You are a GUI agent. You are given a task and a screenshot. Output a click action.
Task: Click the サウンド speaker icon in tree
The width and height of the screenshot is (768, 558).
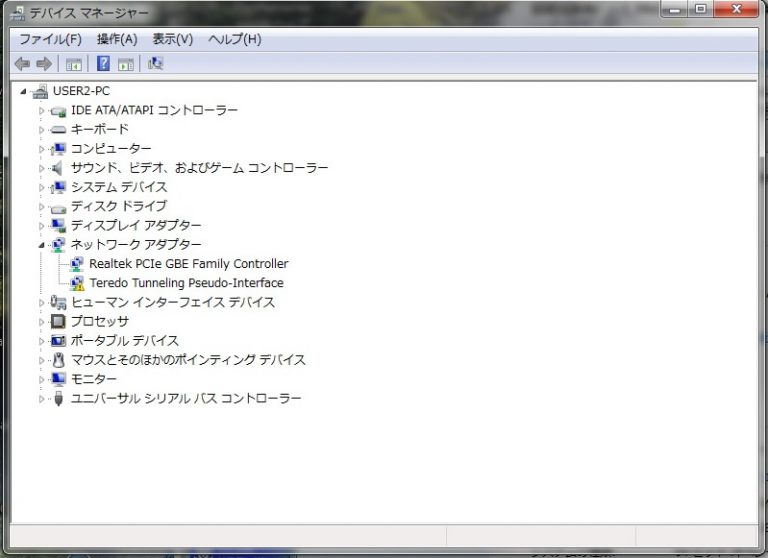pos(58,168)
